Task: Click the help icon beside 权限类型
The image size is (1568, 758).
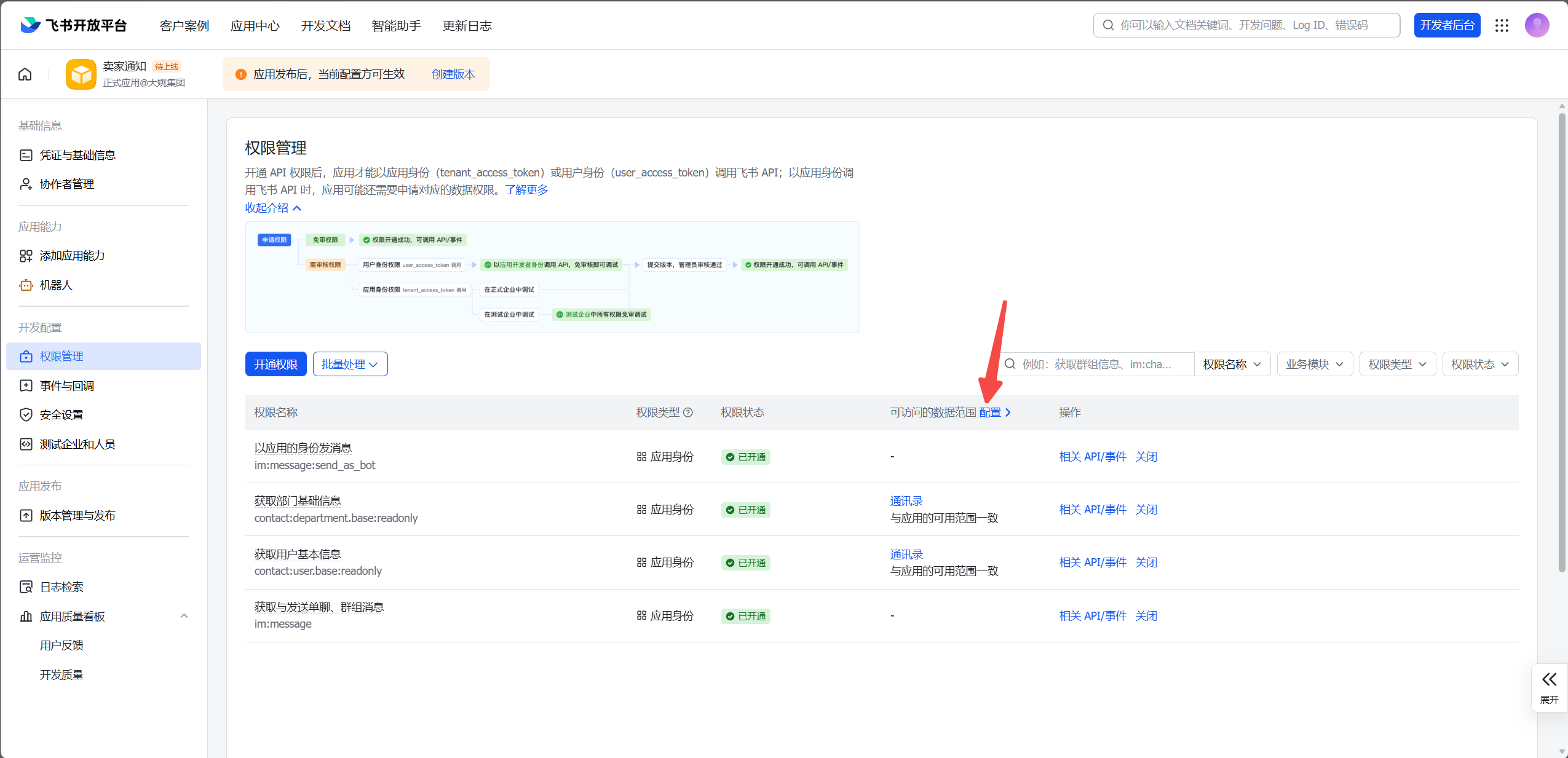Action: click(688, 413)
